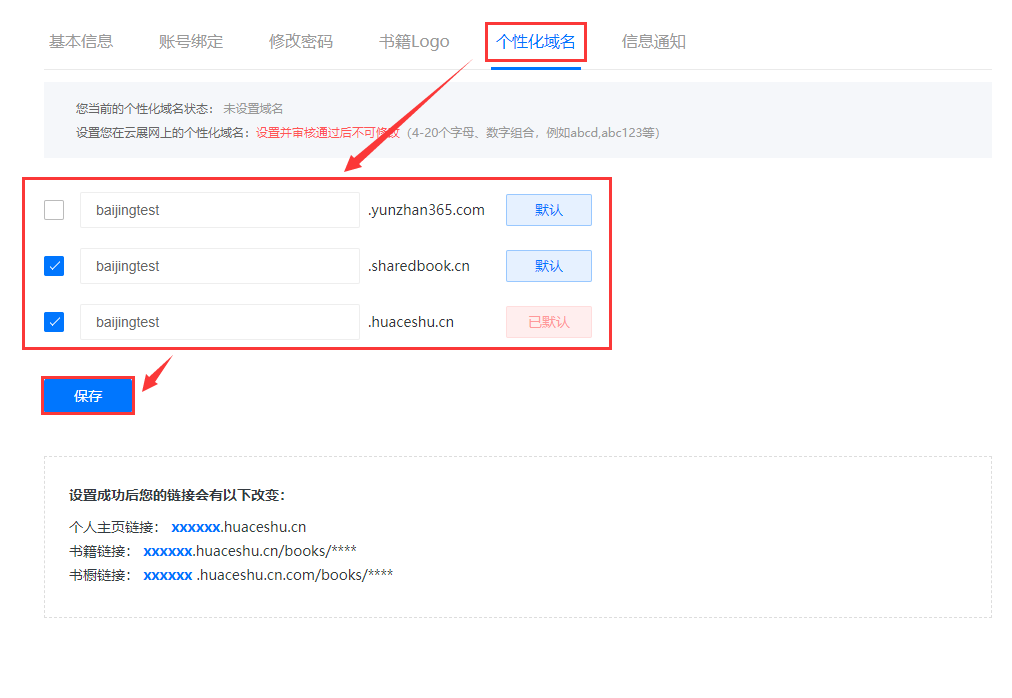Click the 书籍链接 example URL
The height and width of the screenshot is (698, 1012).
coord(249,551)
